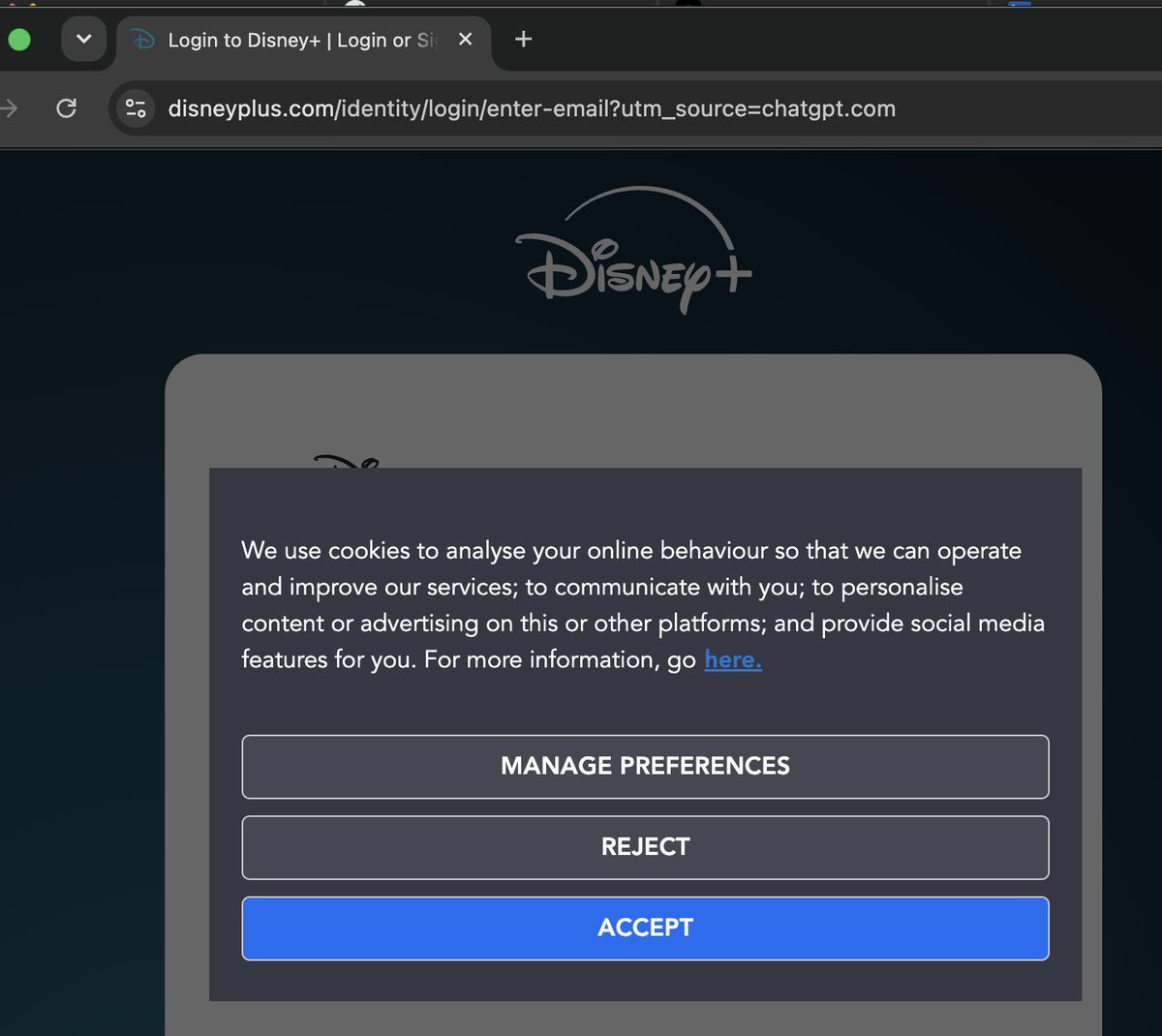Follow the 'here.' more information link
Screen dimensions: 1162x1036
pos(733,659)
